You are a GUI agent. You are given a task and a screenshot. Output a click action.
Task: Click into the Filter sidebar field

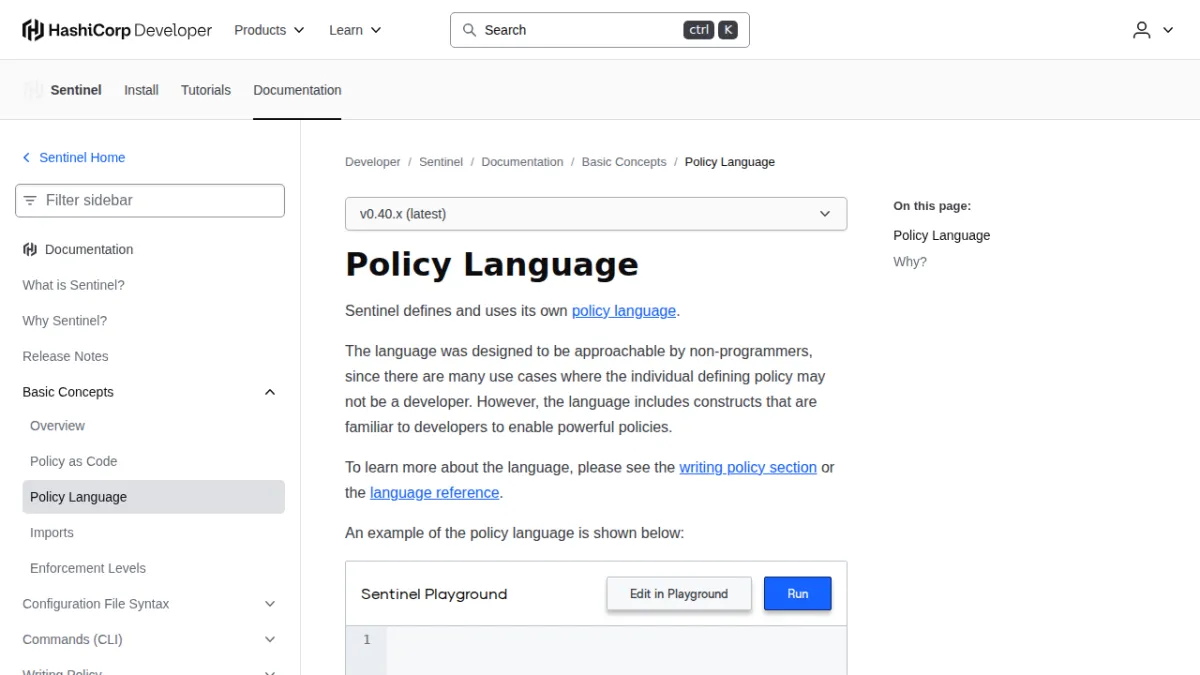click(x=150, y=200)
